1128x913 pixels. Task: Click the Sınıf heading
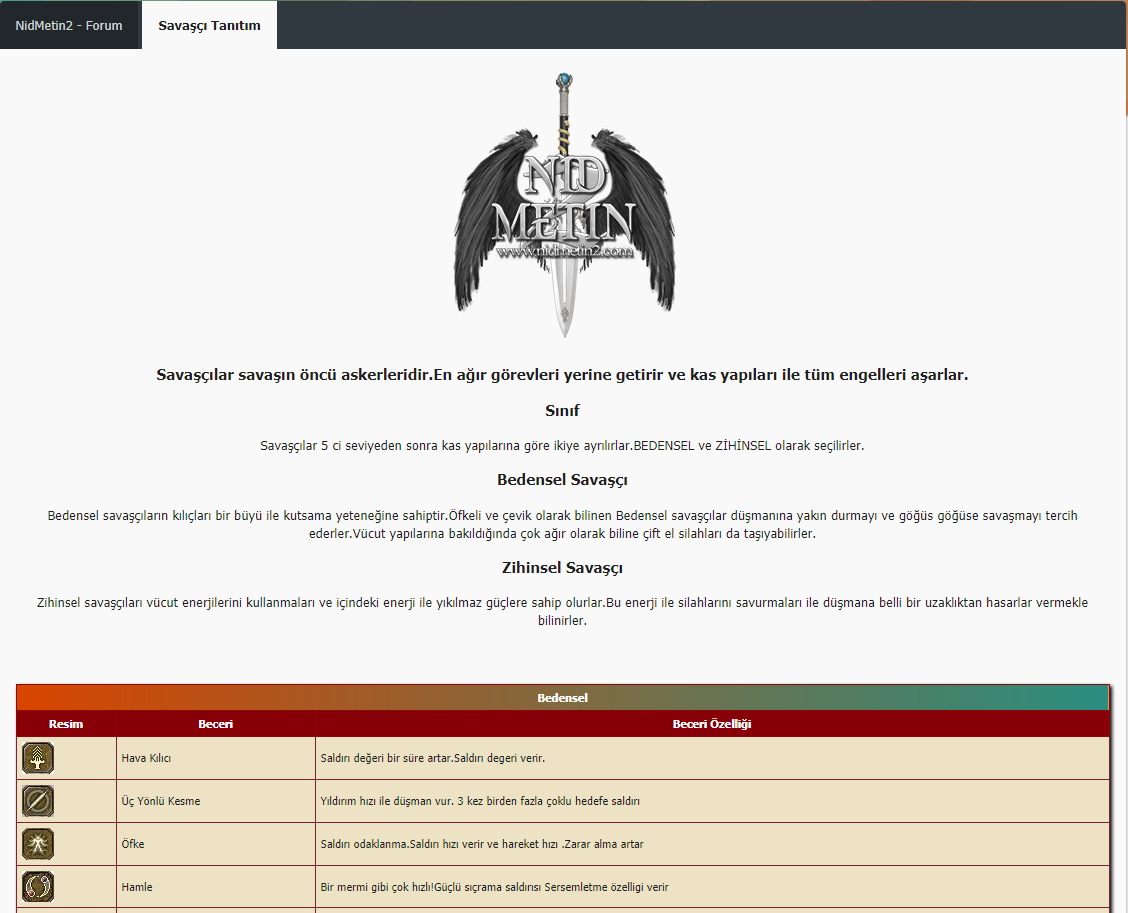click(563, 411)
